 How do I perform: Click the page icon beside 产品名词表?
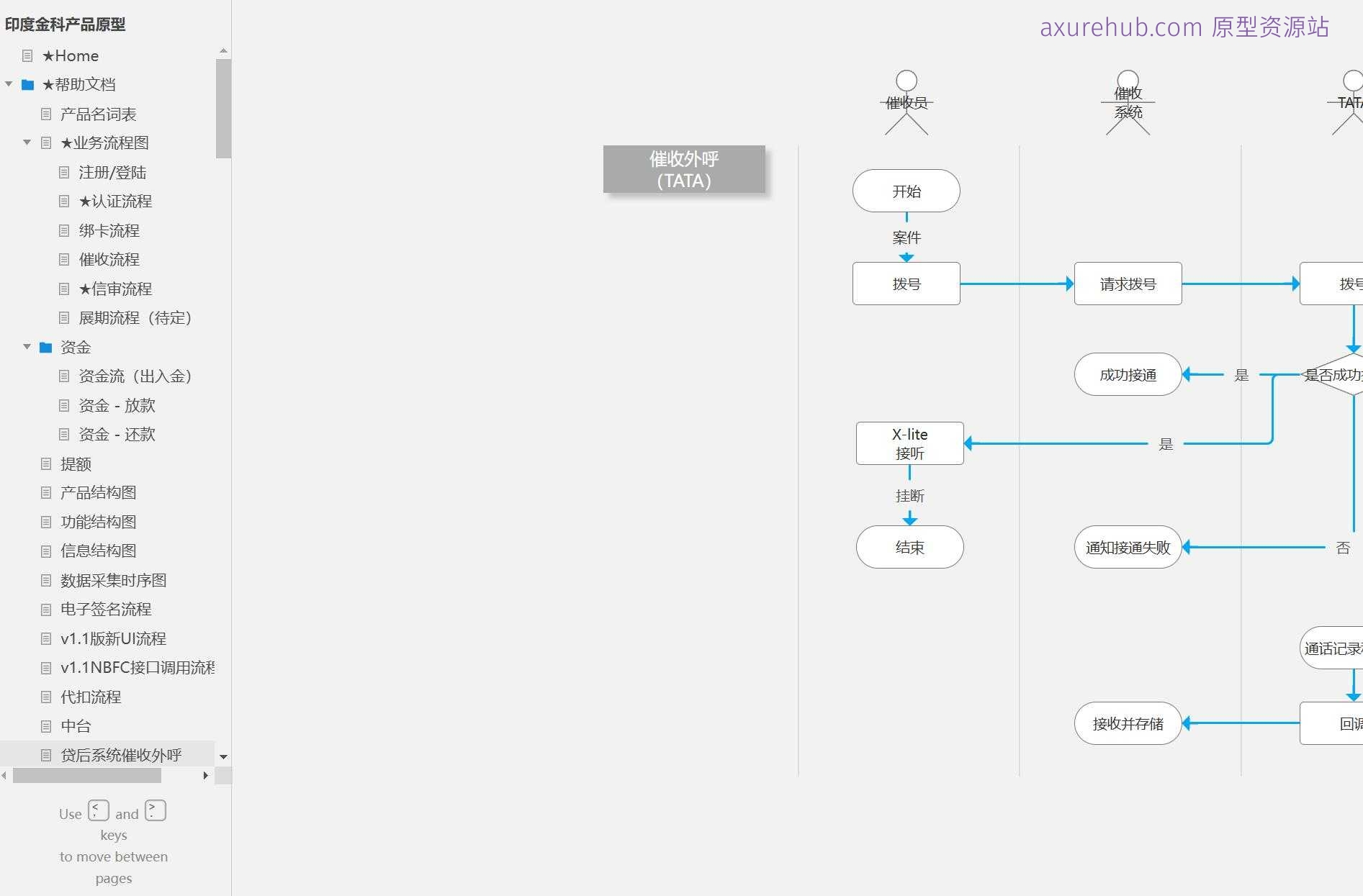(46, 114)
